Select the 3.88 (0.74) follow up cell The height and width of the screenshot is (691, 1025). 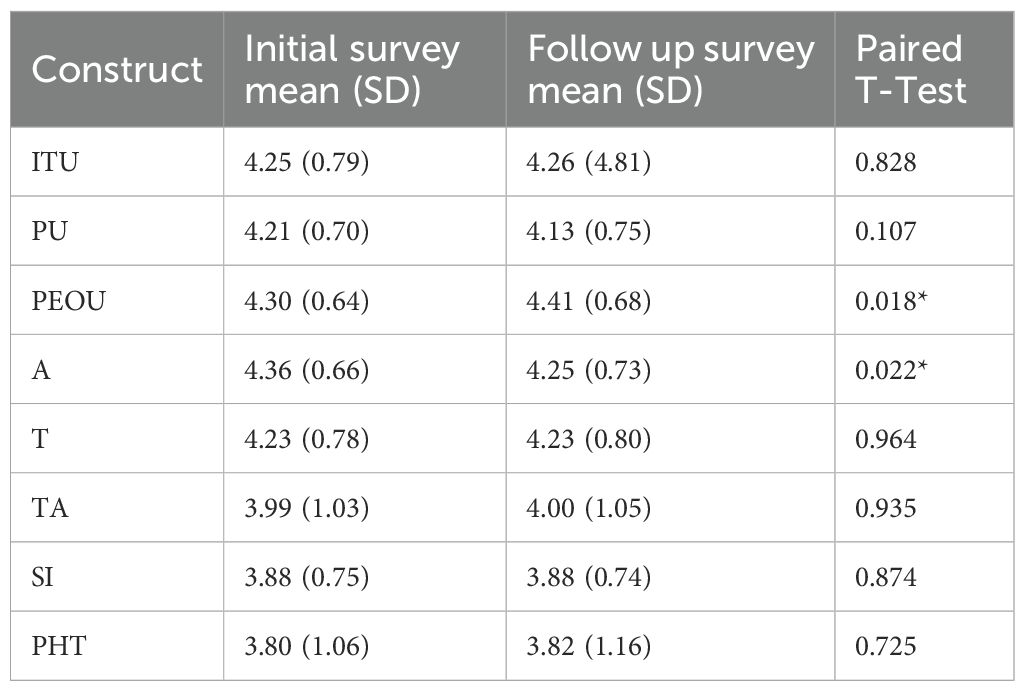(x=589, y=577)
